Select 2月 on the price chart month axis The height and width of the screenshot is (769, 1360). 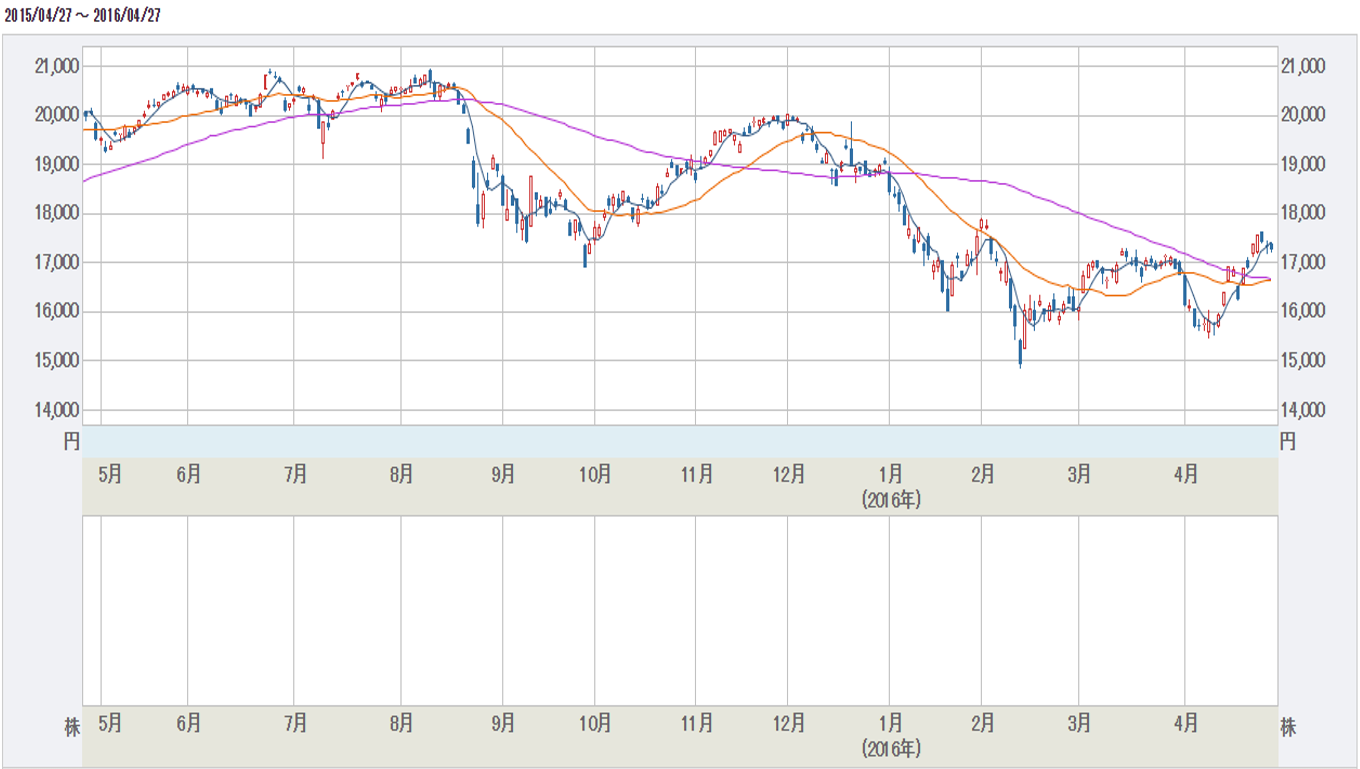tap(982, 475)
